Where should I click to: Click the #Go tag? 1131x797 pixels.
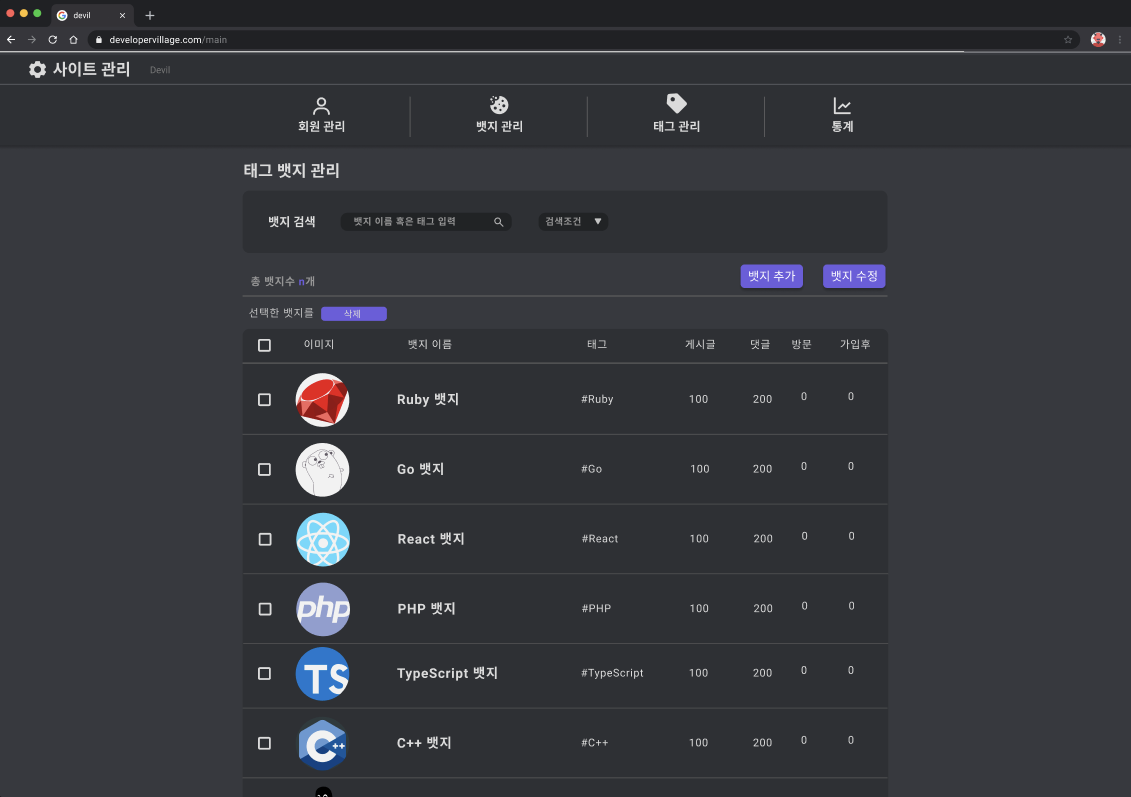tap(591, 470)
